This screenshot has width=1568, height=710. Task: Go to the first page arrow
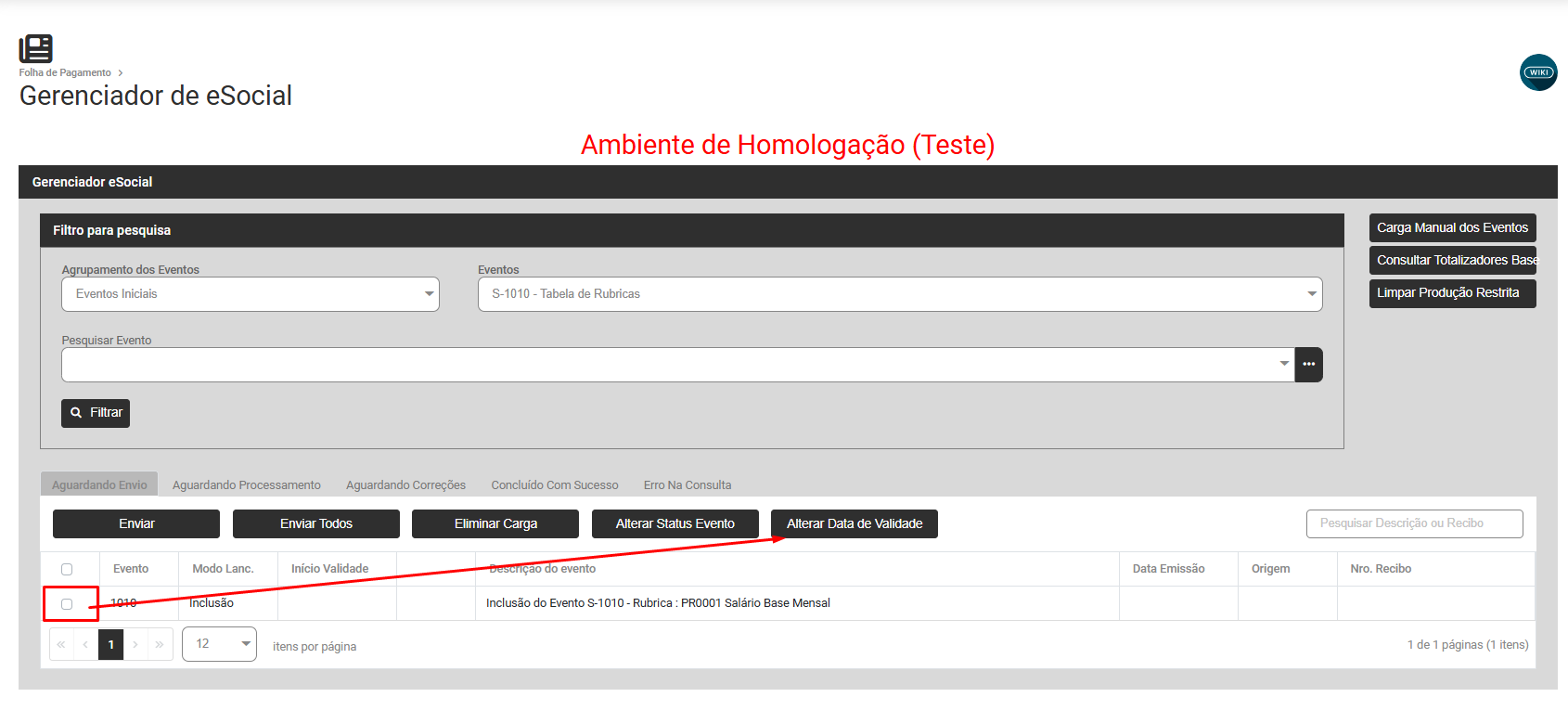tap(61, 644)
